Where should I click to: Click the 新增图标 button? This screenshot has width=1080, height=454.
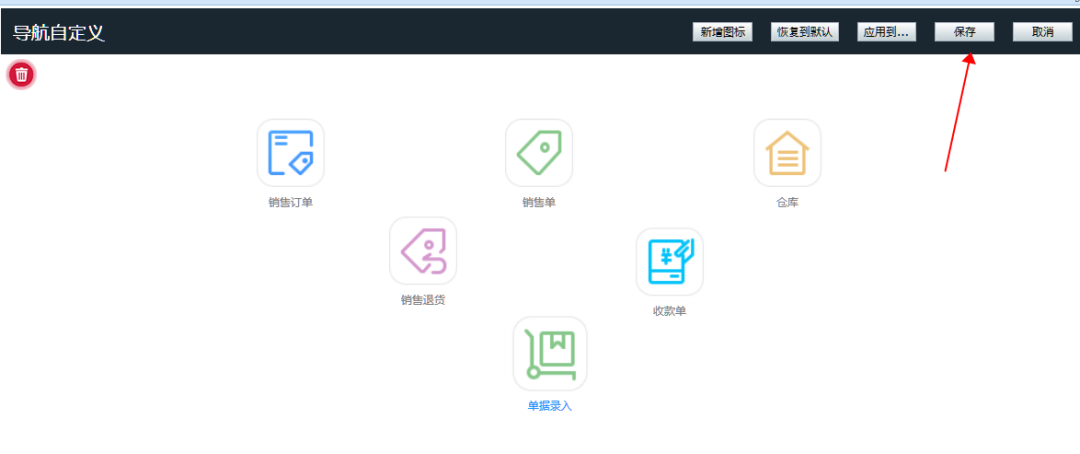pyautogui.click(x=723, y=32)
